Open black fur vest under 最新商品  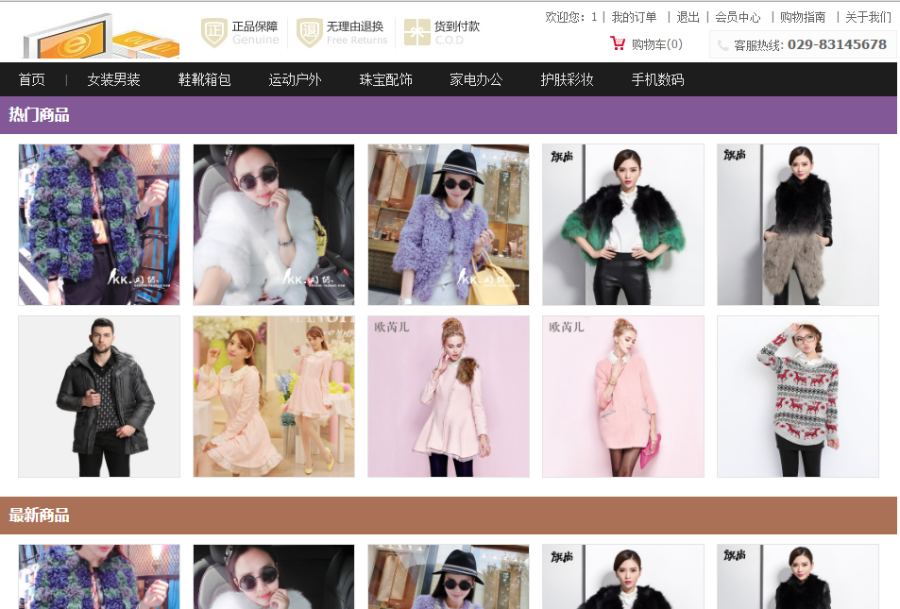pyautogui.click(x=798, y=576)
